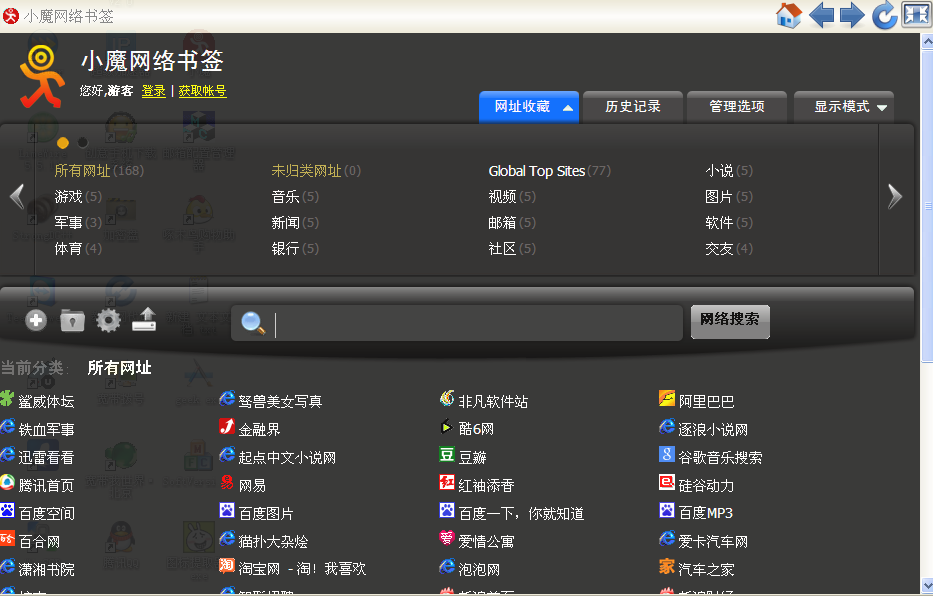
Task: Open the 起点中文小说网 link
Action: click(x=287, y=457)
